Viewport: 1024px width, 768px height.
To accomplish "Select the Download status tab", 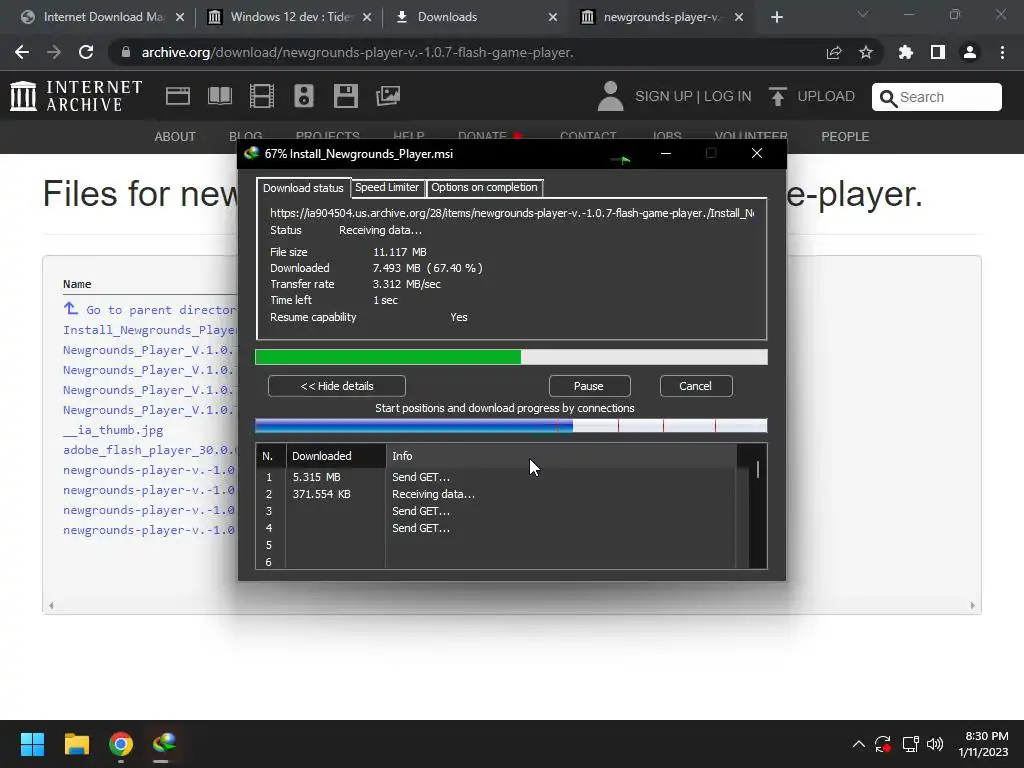I will 303,188.
